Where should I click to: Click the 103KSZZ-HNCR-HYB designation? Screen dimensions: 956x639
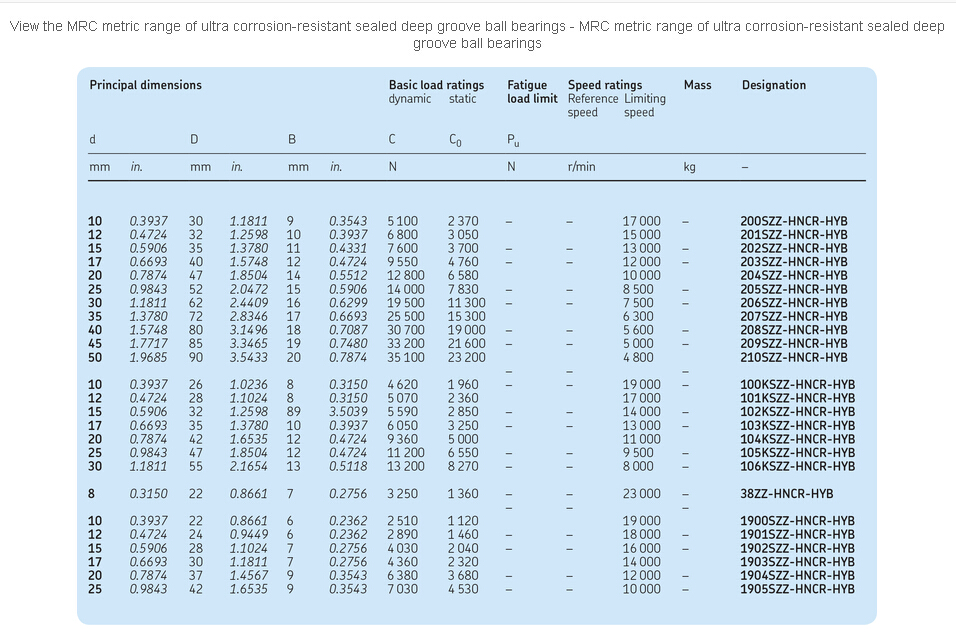tap(797, 425)
